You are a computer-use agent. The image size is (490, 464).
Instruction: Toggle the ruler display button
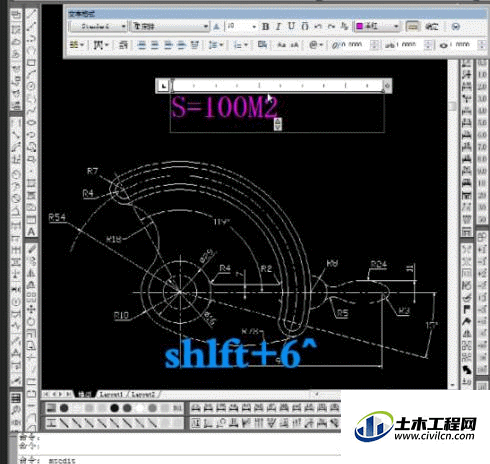[413, 26]
